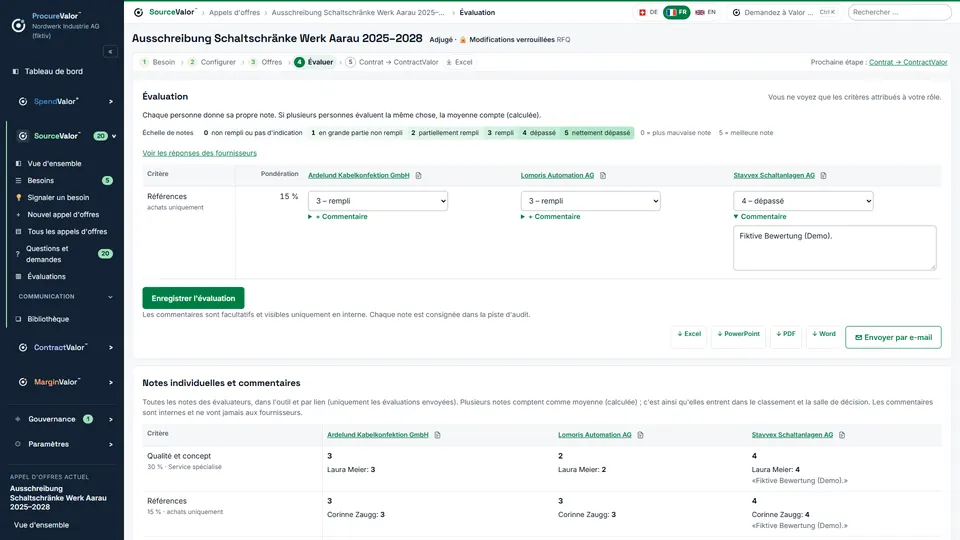The image size is (960, 540).
Task: Click the ProcureValor logo icon
Action: (18, 25)
